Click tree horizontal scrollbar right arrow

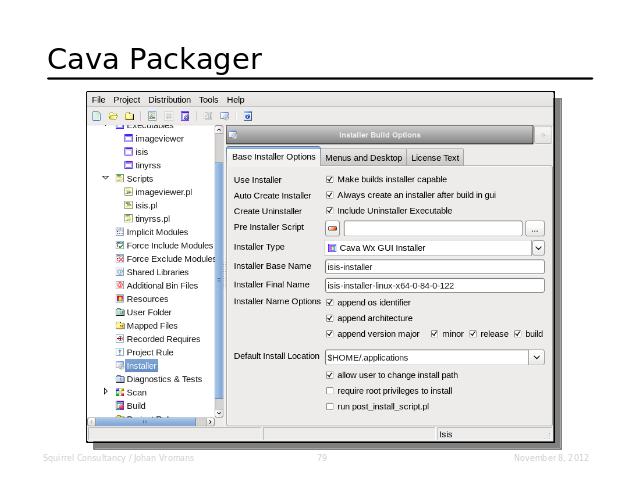[210, 422]
